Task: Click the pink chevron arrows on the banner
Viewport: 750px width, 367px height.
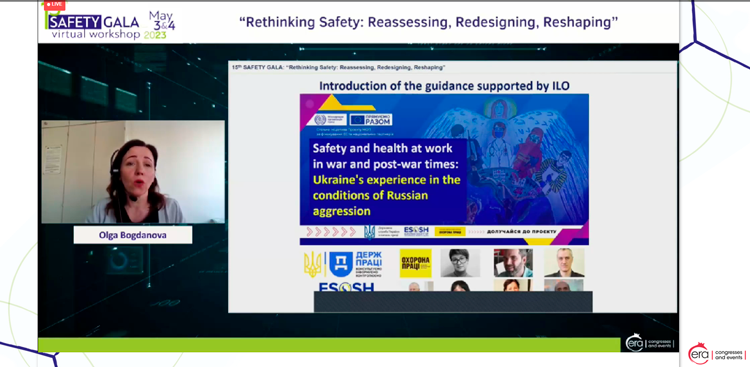Action: click(x=331, y=232)
